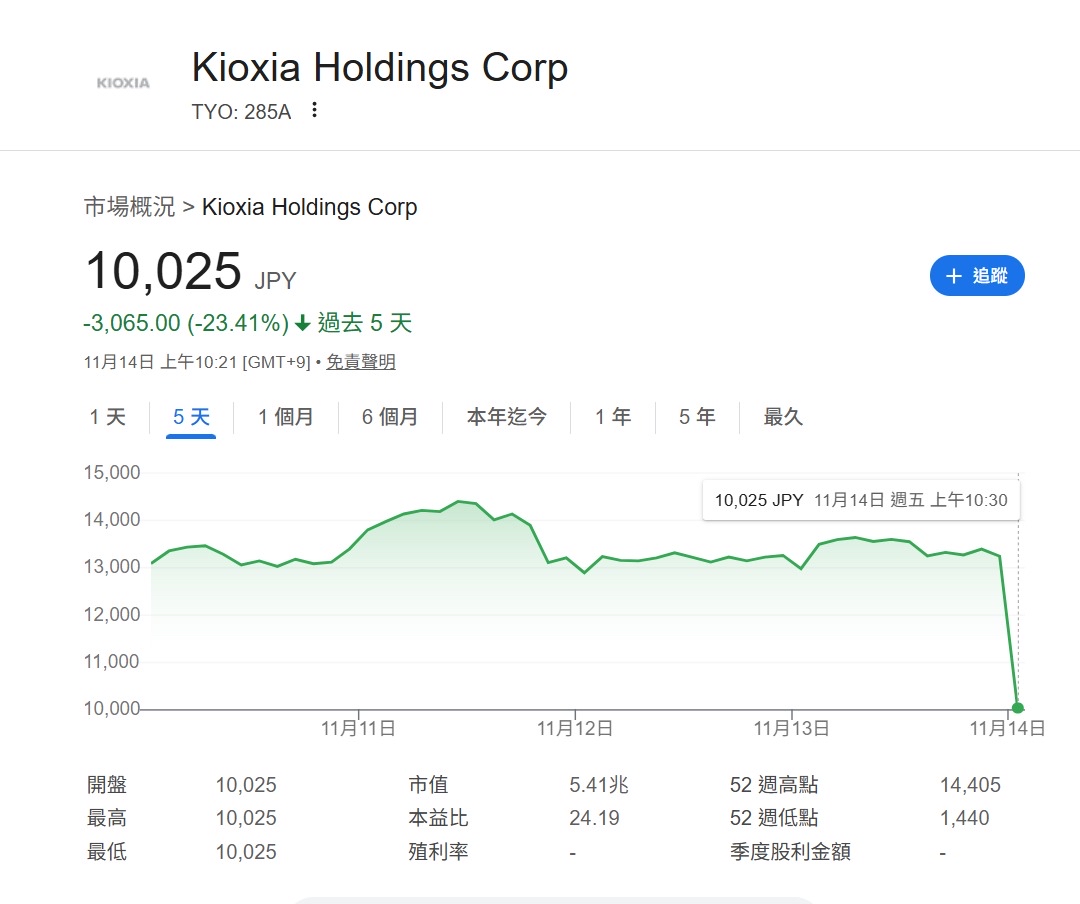Viewport: 1080px width, 904px height.
Task: Switch to the 1 個月 chart range
Action: [x=285, y=417]
